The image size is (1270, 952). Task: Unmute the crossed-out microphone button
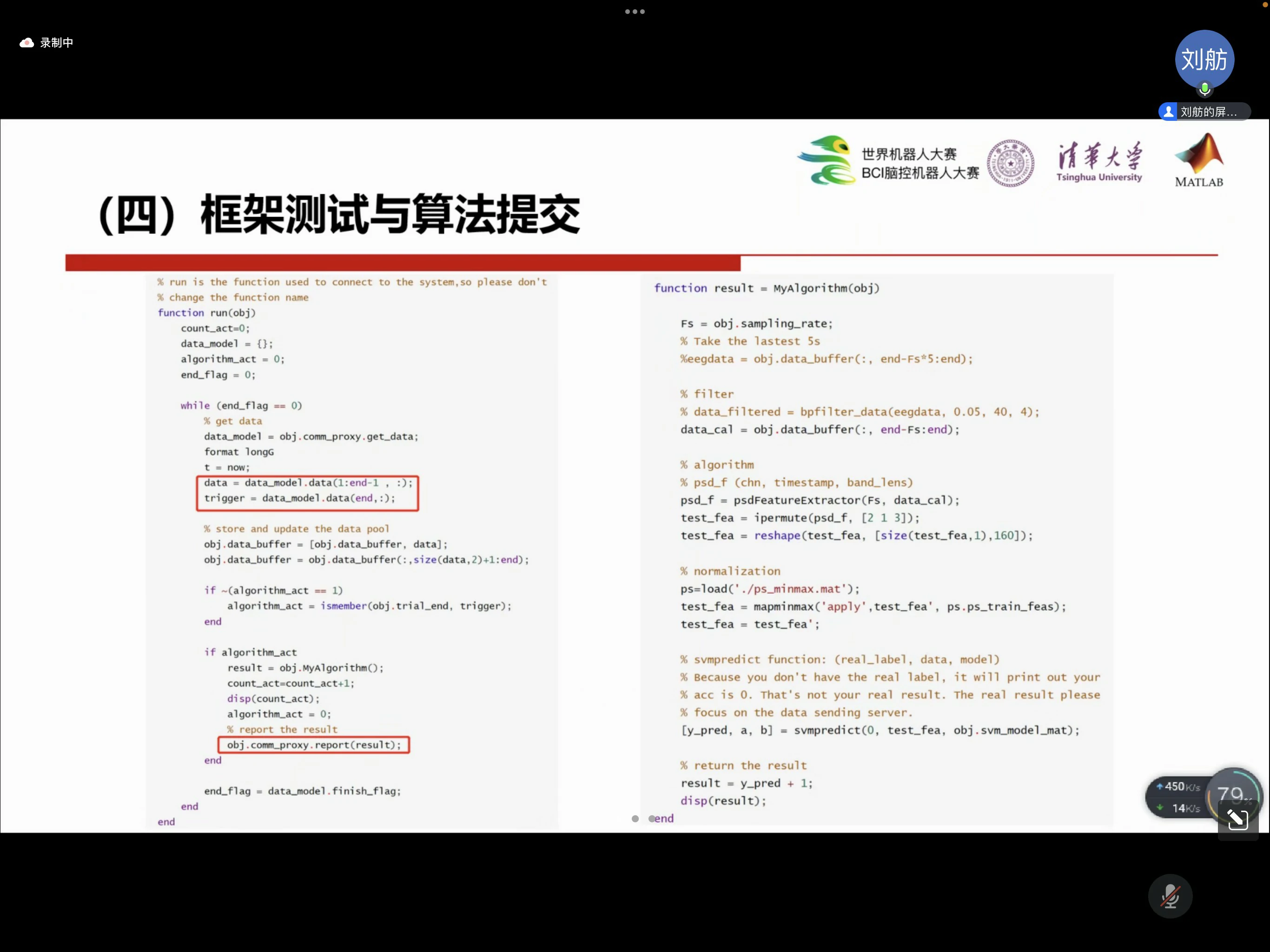(1170, 896)
